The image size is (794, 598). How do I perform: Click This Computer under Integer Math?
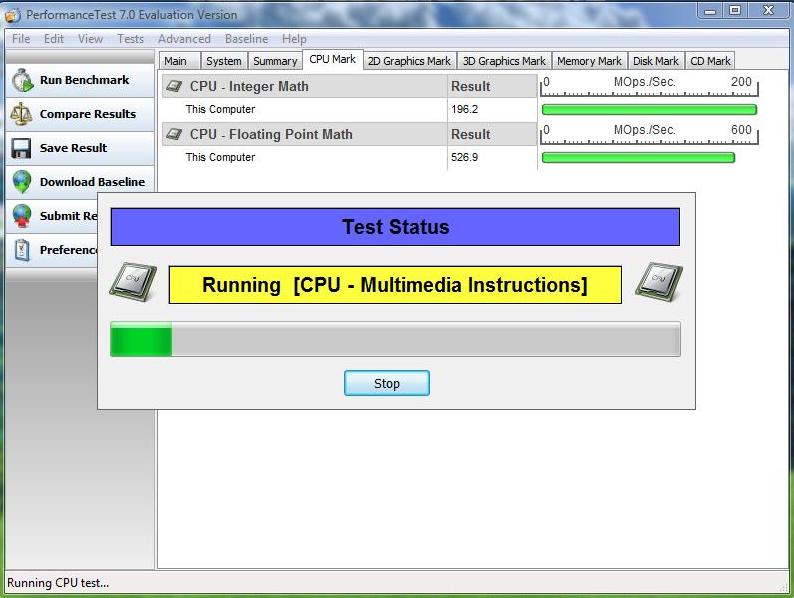[220, 109]
